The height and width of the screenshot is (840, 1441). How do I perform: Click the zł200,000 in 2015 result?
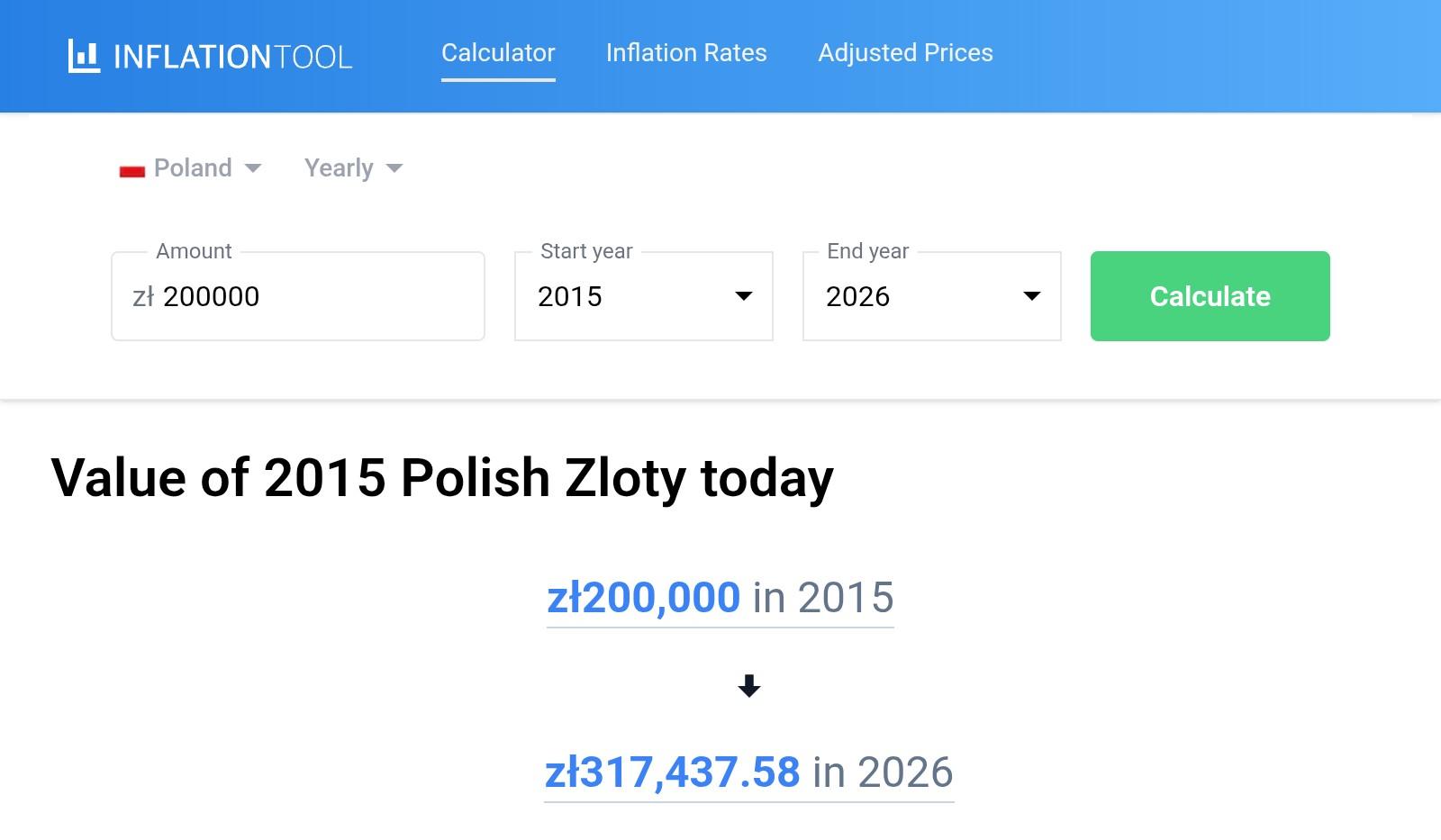click(720, 598)
